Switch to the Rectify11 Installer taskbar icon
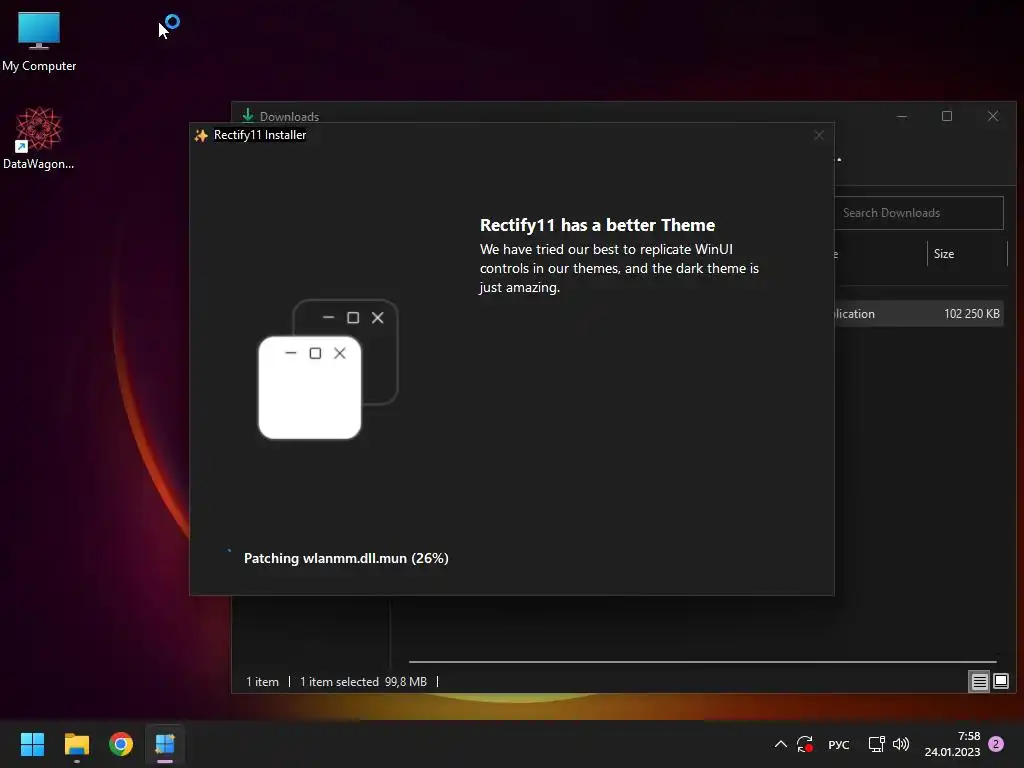 pos(165,744)
